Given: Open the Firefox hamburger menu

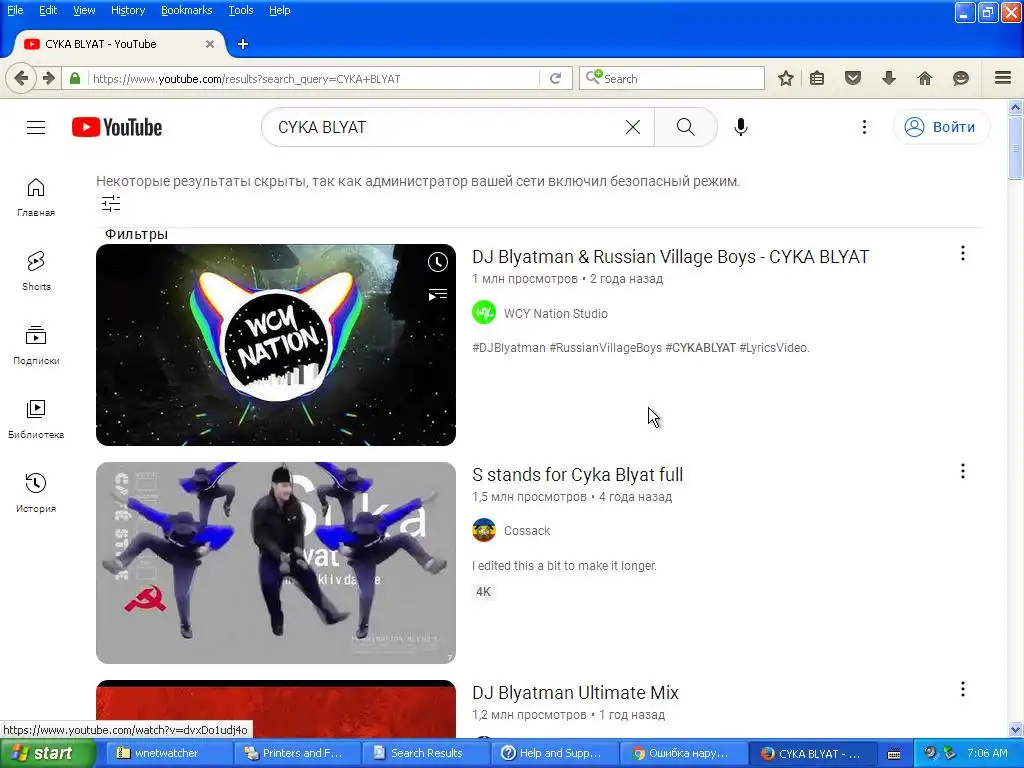Looking at the screenshot, I should tap(1003, 78).
